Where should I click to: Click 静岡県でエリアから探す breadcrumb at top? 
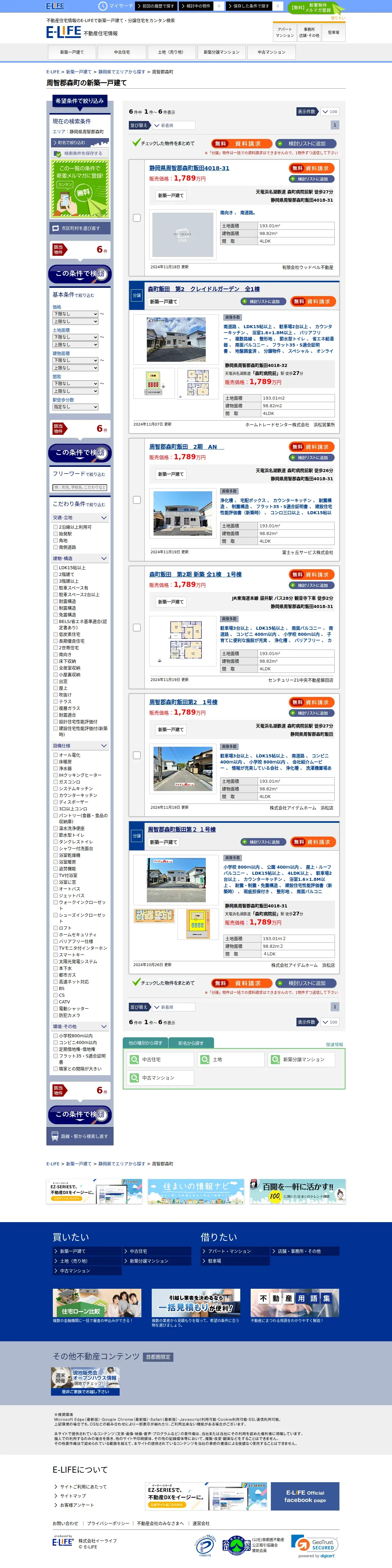point(122,72)
